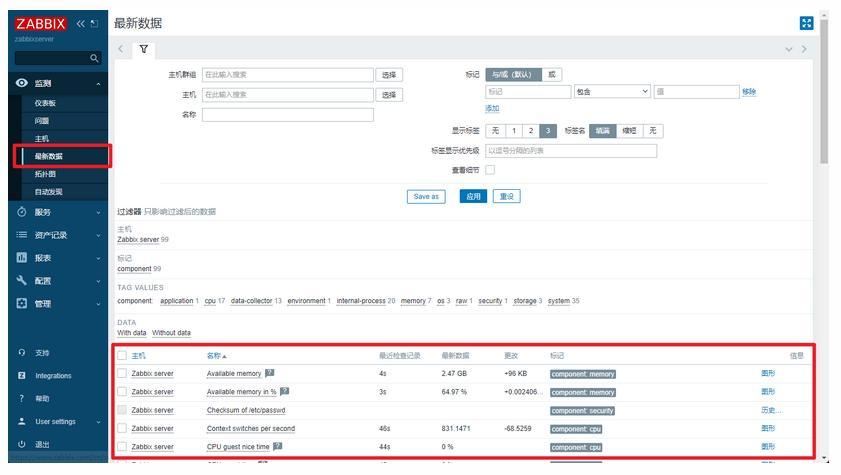Click the list icon for 资产记录

tap(21, 235)
